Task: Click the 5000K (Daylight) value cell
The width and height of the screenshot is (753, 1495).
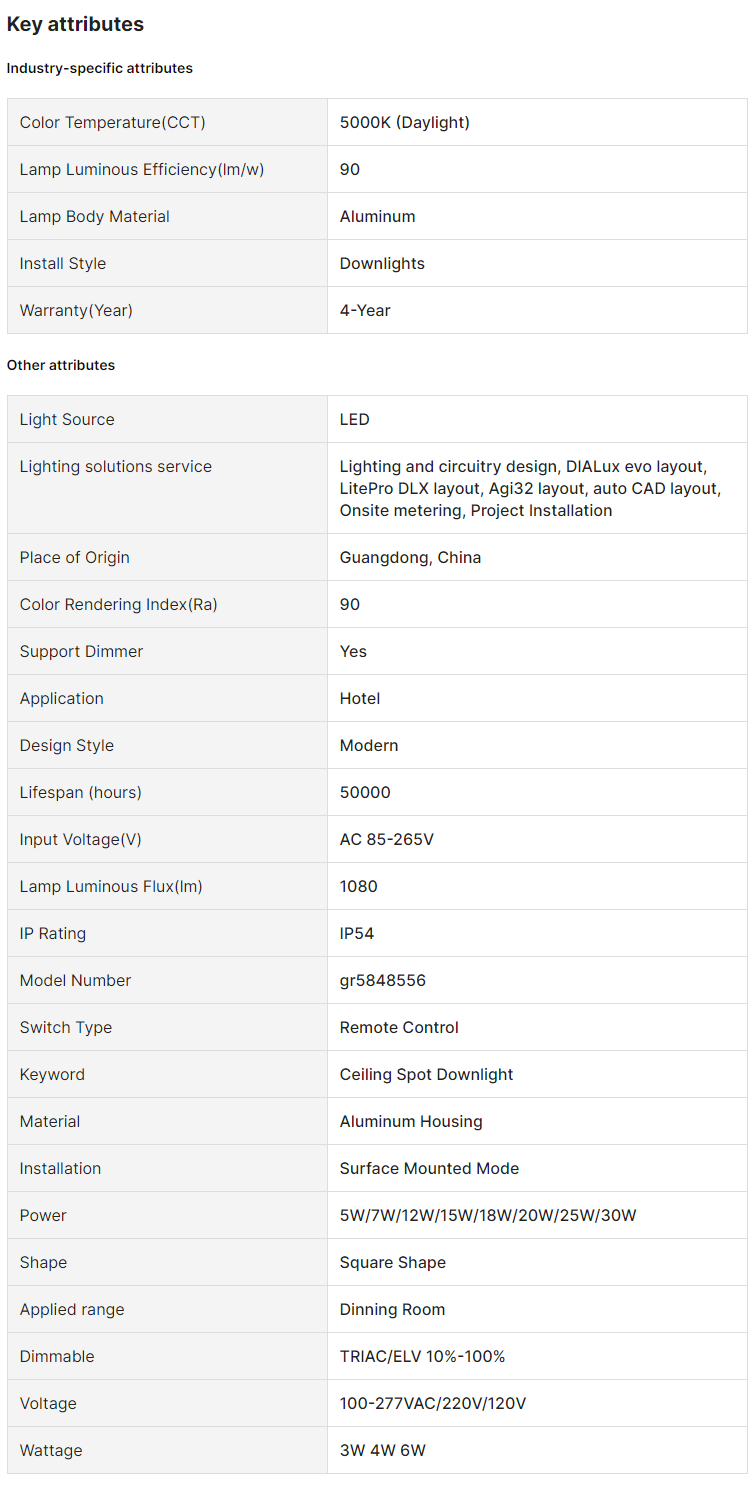Action: coord(405,122)
